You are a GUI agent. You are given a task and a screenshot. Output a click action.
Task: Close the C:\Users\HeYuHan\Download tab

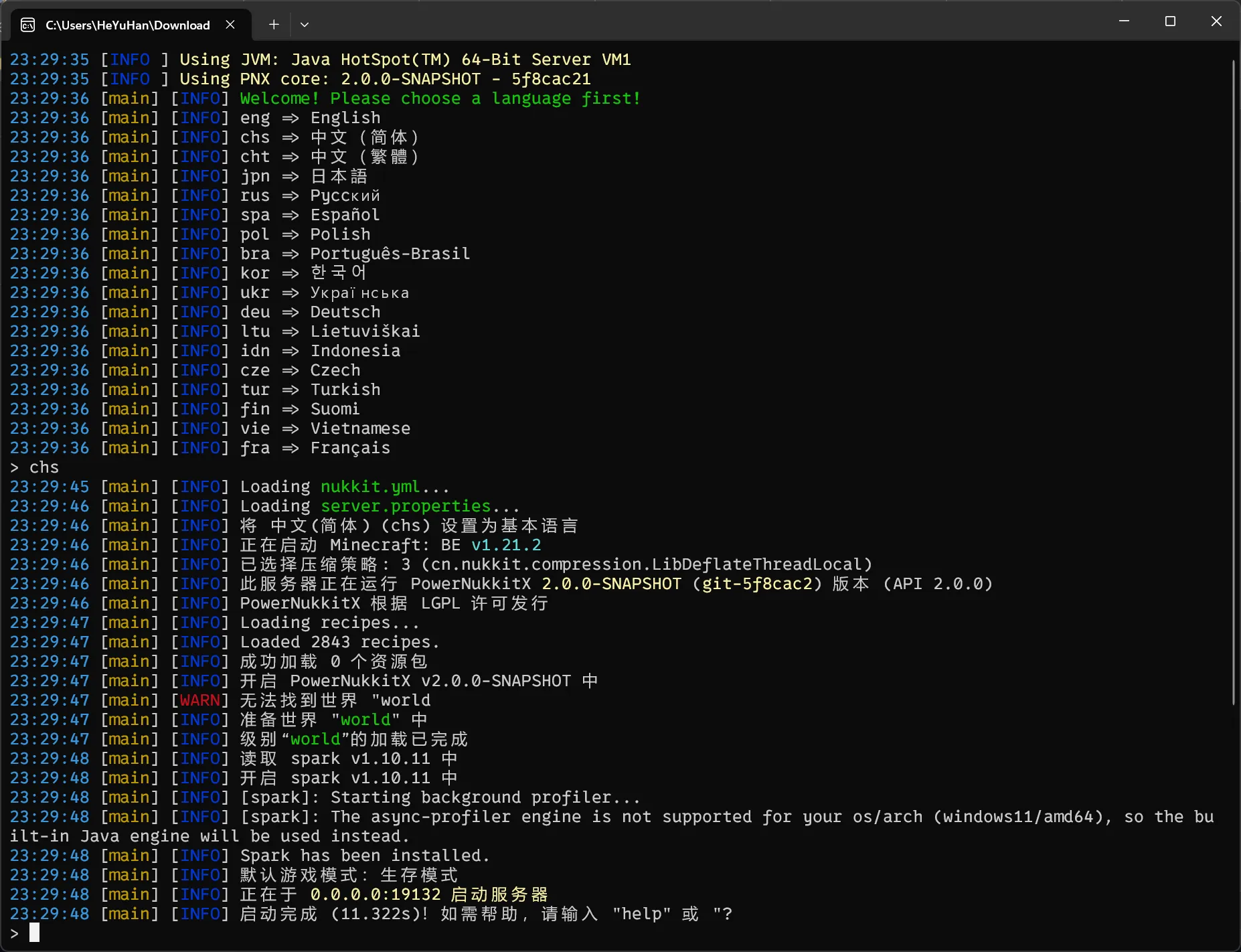(230, 25)
